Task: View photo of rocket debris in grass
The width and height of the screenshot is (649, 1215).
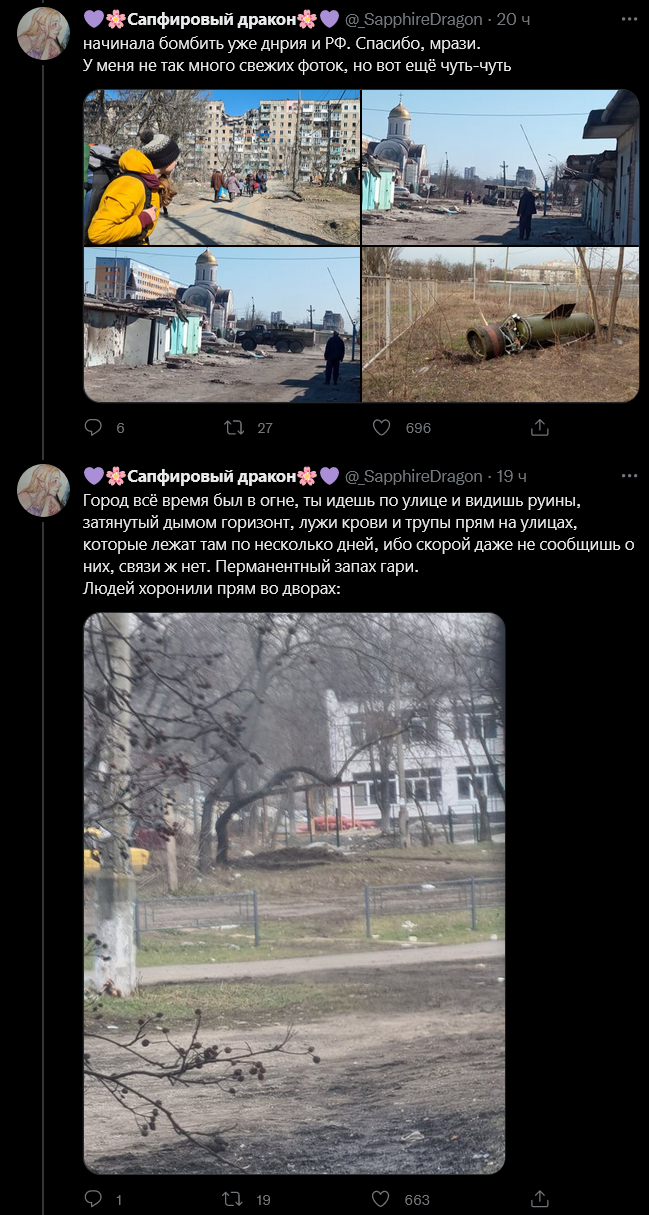Action: [500, 325]
